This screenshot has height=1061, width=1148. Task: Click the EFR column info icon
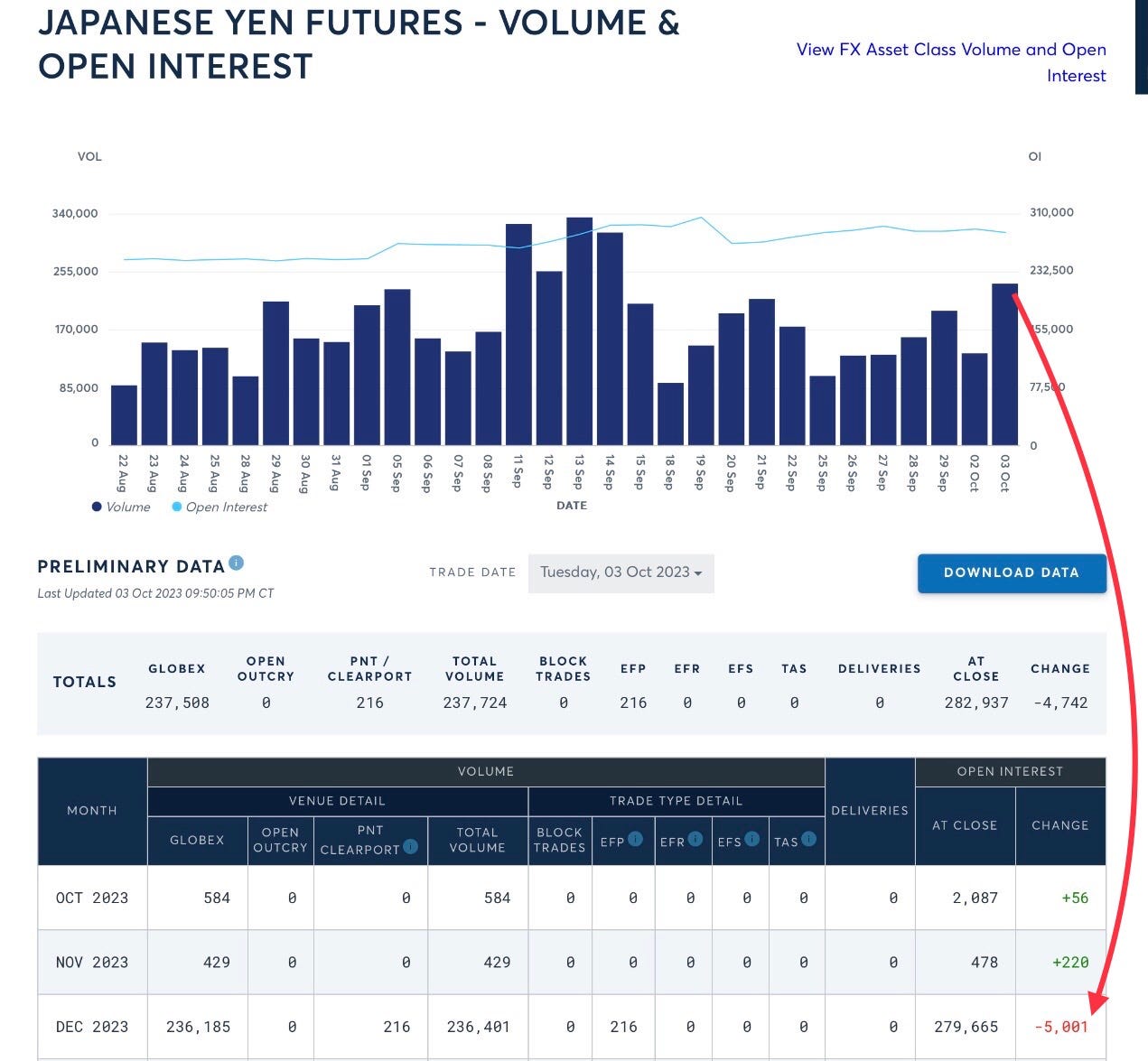(695, 839)
